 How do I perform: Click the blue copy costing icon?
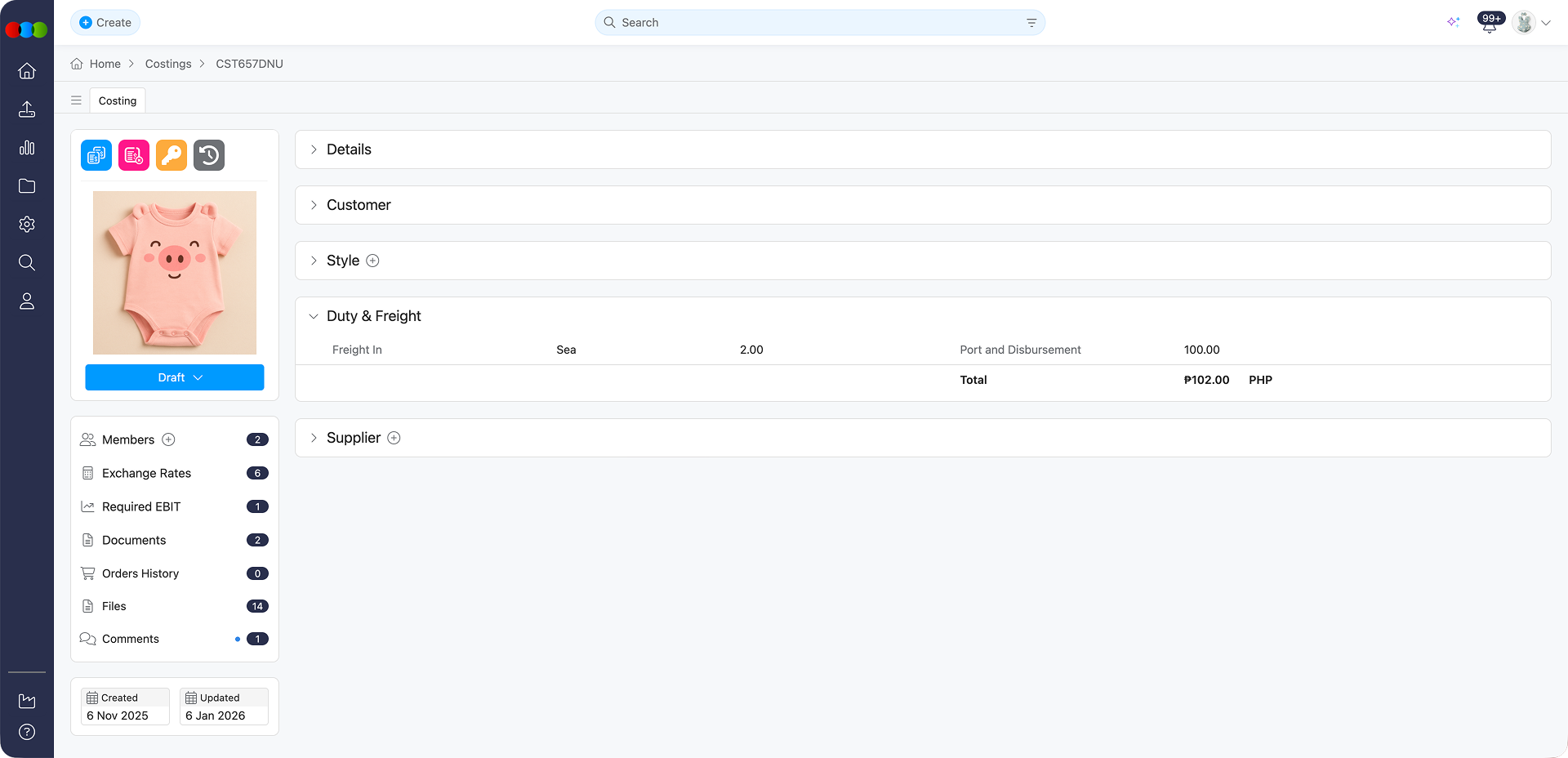96,155
